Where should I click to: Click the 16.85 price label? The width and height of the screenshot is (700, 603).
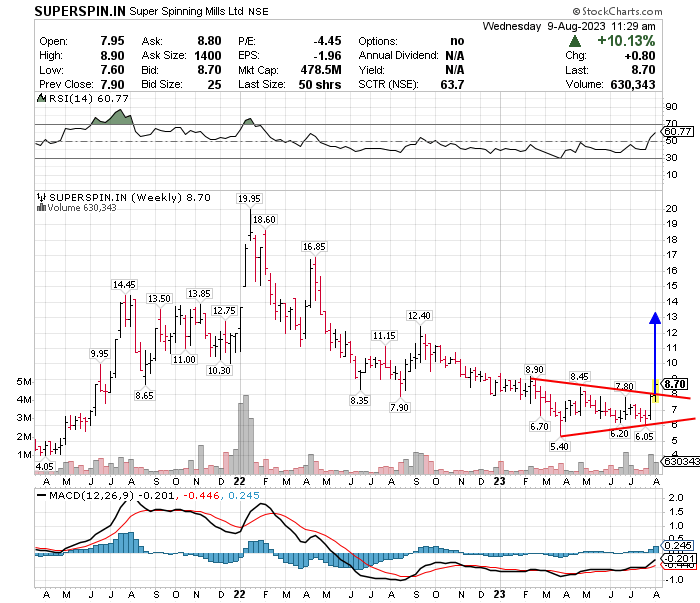tap(314, 246)
